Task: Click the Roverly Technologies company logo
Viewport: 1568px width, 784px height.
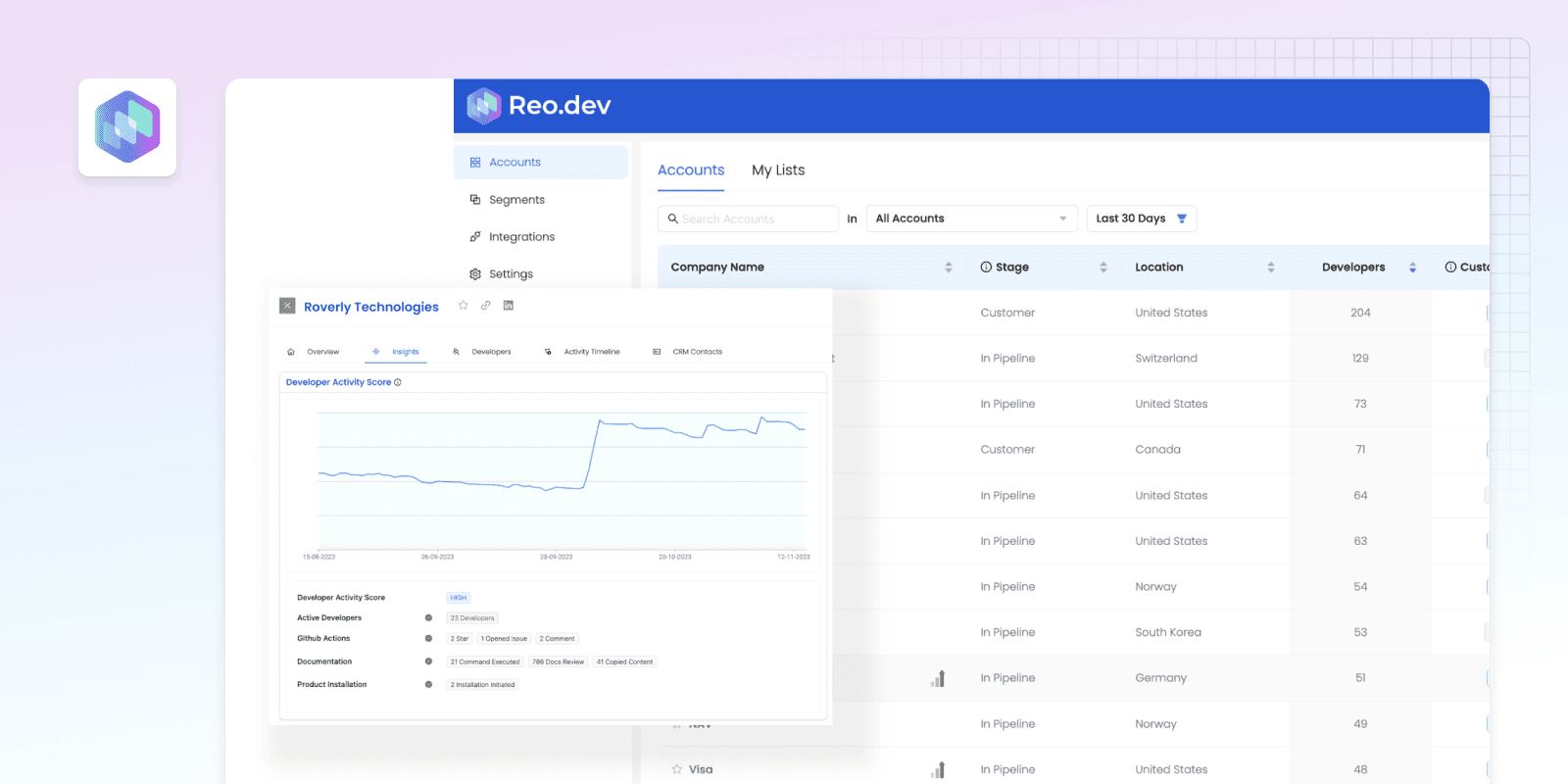Action: (287, 306)
